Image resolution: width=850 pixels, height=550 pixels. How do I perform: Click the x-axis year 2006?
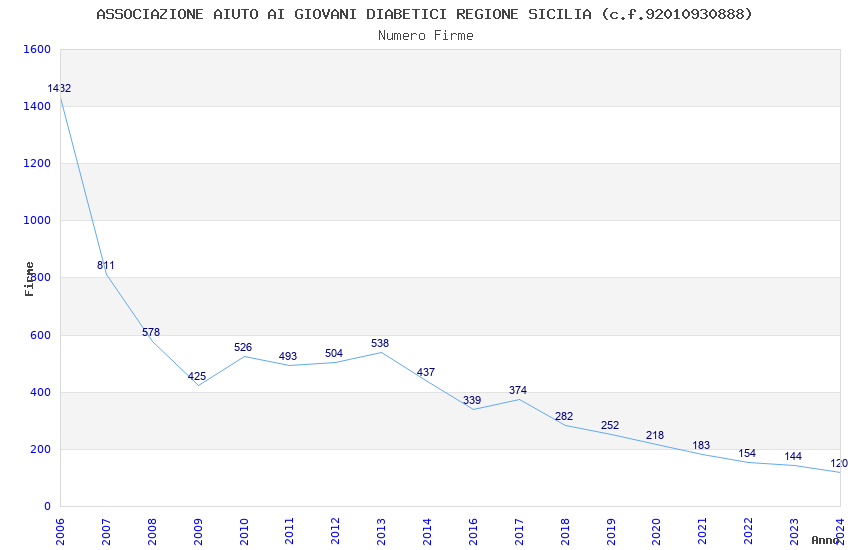[x=60, y=532]
